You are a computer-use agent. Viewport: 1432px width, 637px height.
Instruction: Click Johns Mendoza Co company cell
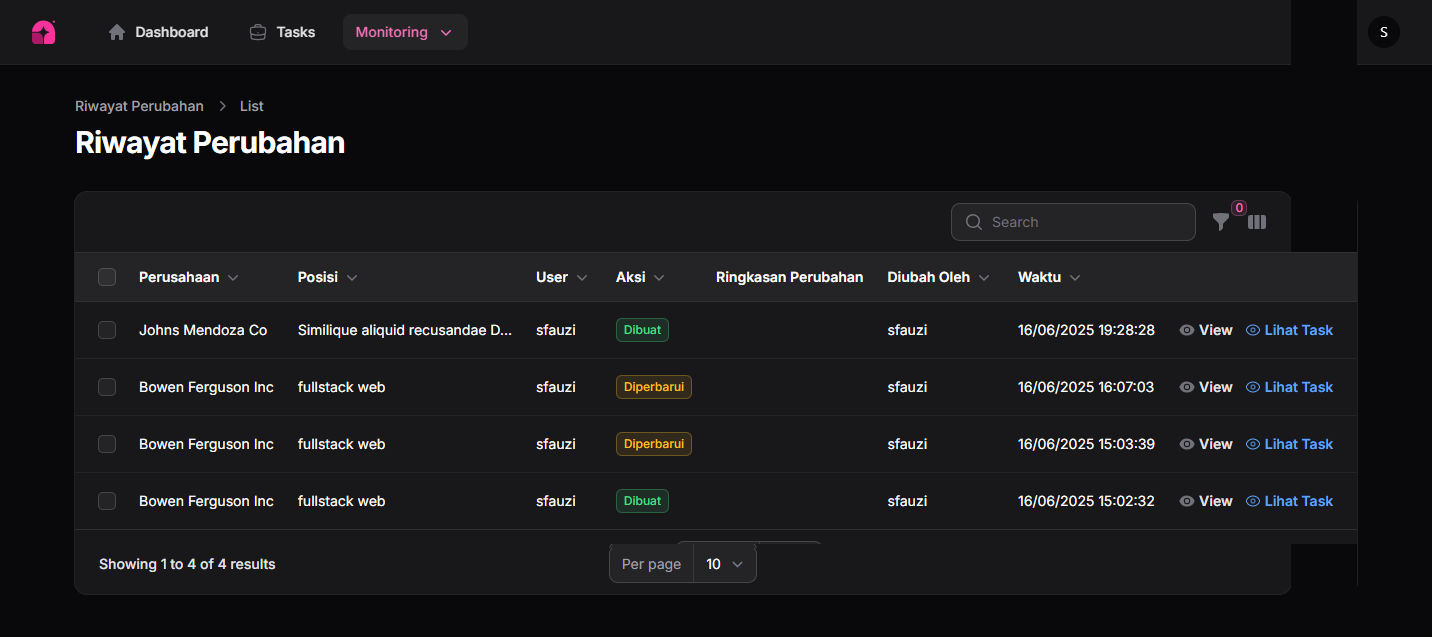(203, 330)
